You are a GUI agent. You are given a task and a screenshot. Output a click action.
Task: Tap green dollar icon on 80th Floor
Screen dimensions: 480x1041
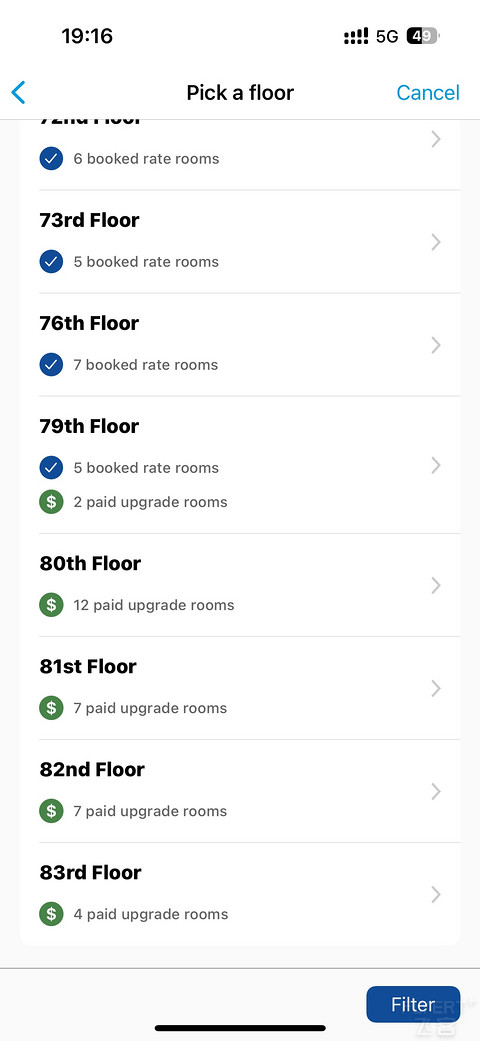point(51,605)
